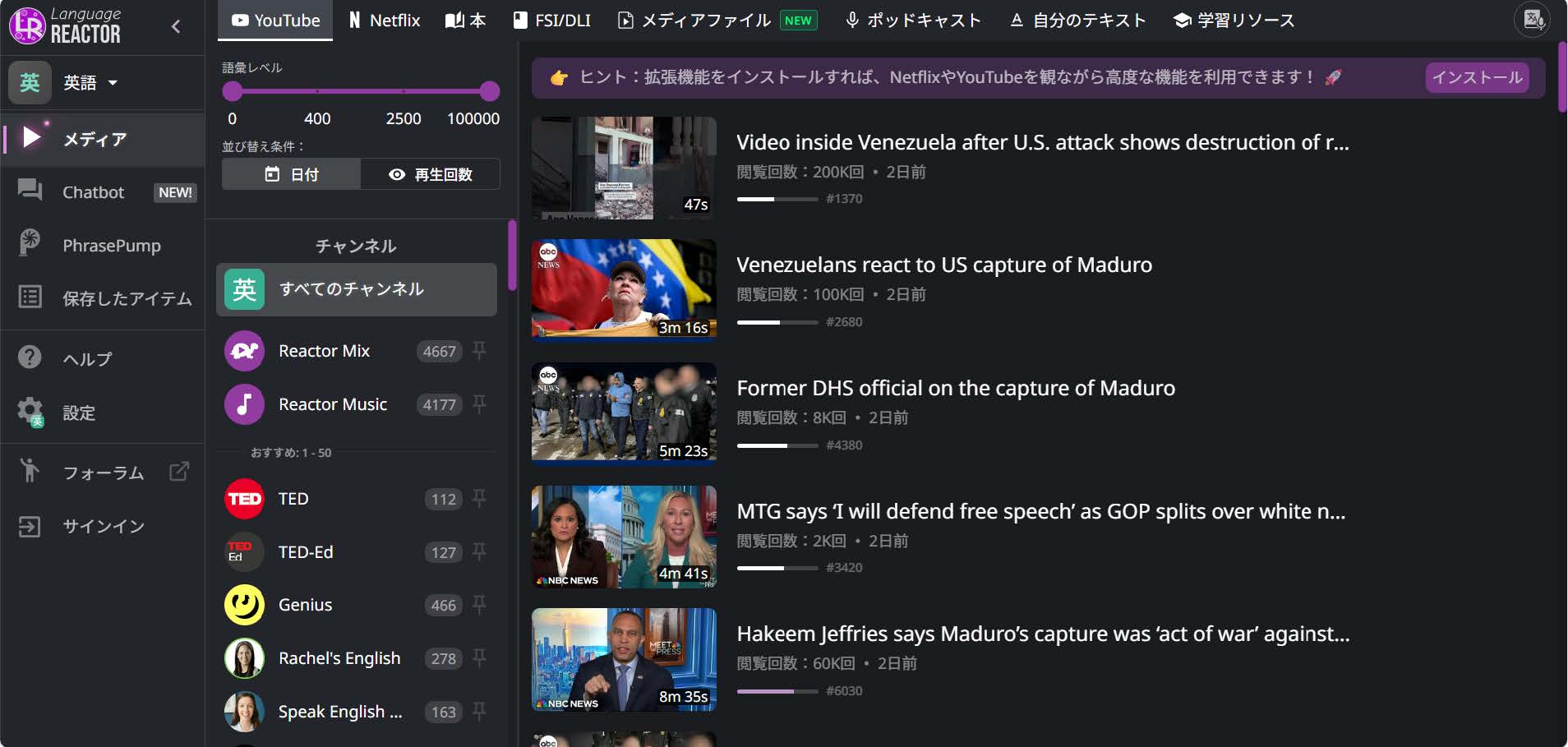Open the translate language icon top-right
The width and height of the screenshot is (1568, 747).
click(1533, 20)
